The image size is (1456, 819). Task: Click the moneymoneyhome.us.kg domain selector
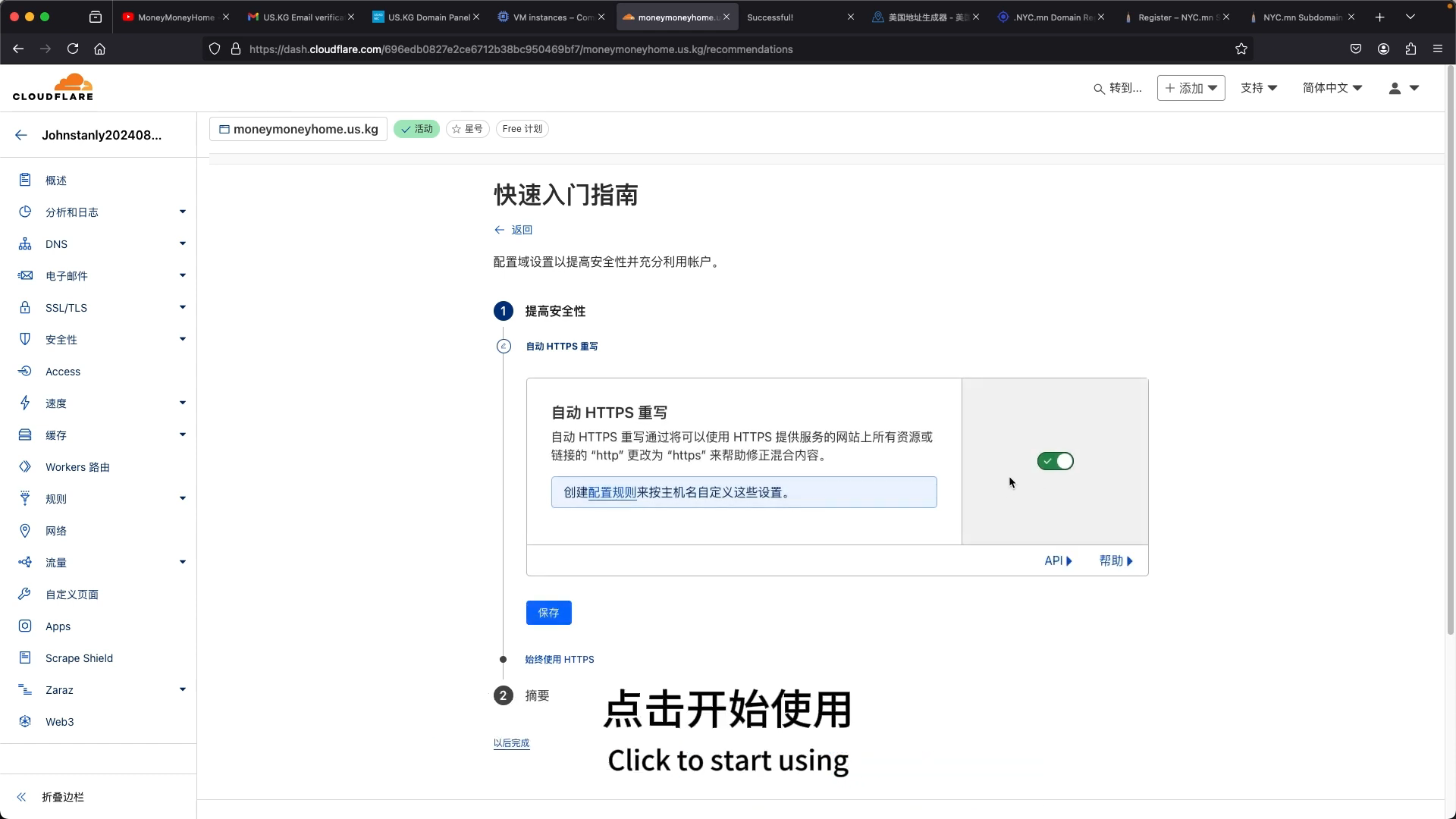(298, 129)
